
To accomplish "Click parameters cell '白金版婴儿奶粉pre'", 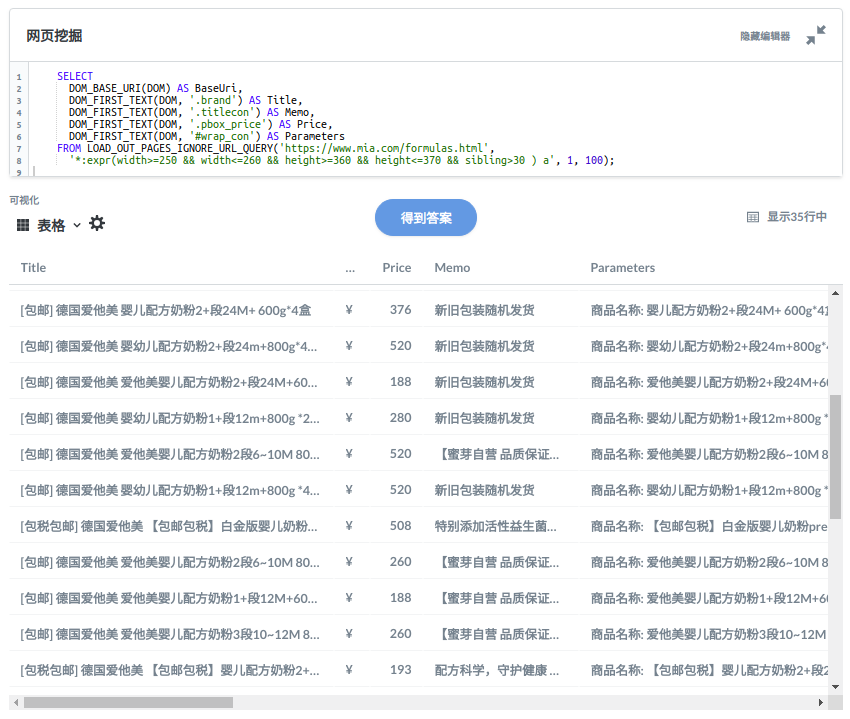I will click(709, 526).
